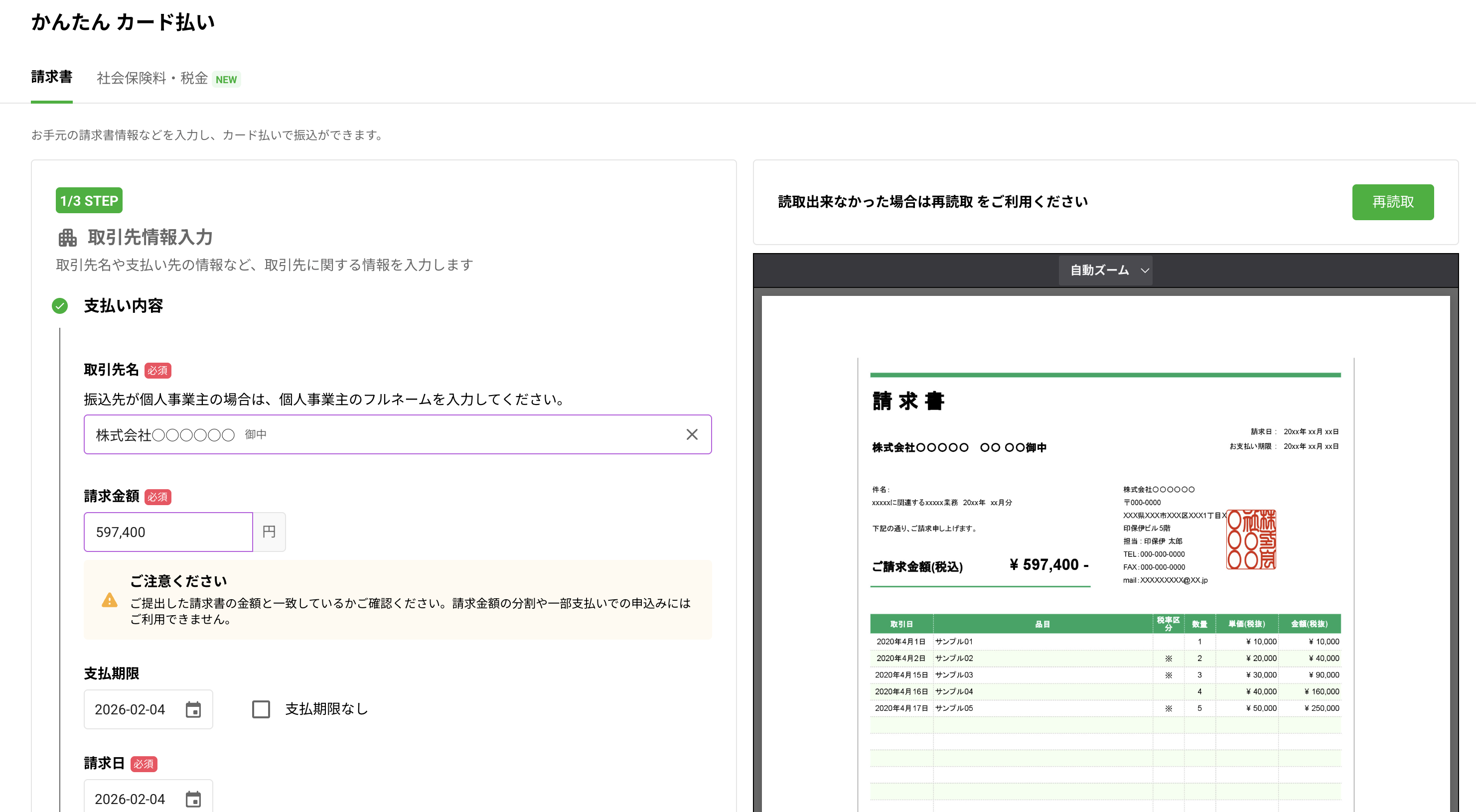Open calendar picker for 支払期限 date
The height and width of the screenshot is (812, 1476).
(x=193, y=709)
